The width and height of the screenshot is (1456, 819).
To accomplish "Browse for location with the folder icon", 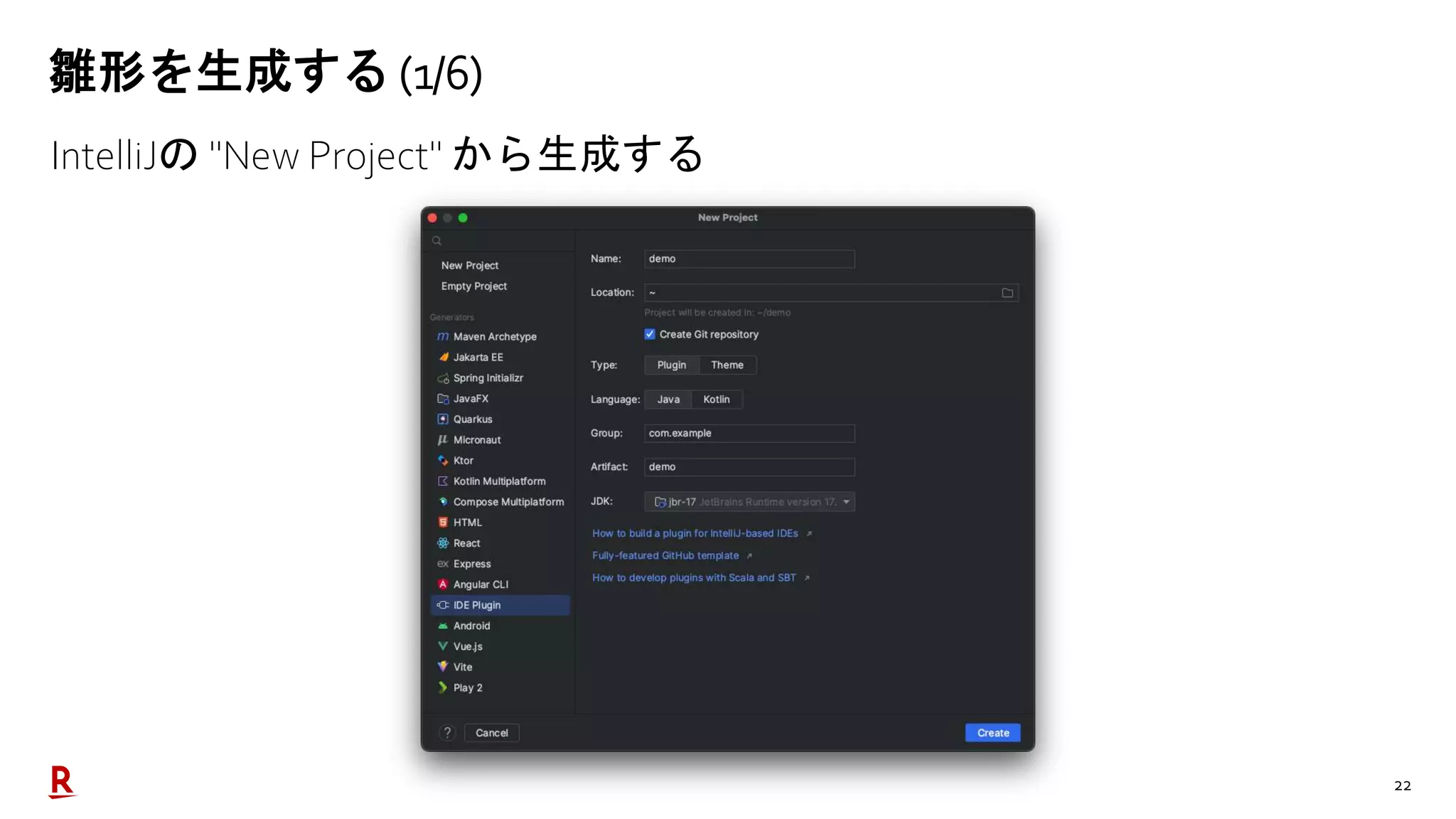I will pyautogui.click(x=1007, y=293).
